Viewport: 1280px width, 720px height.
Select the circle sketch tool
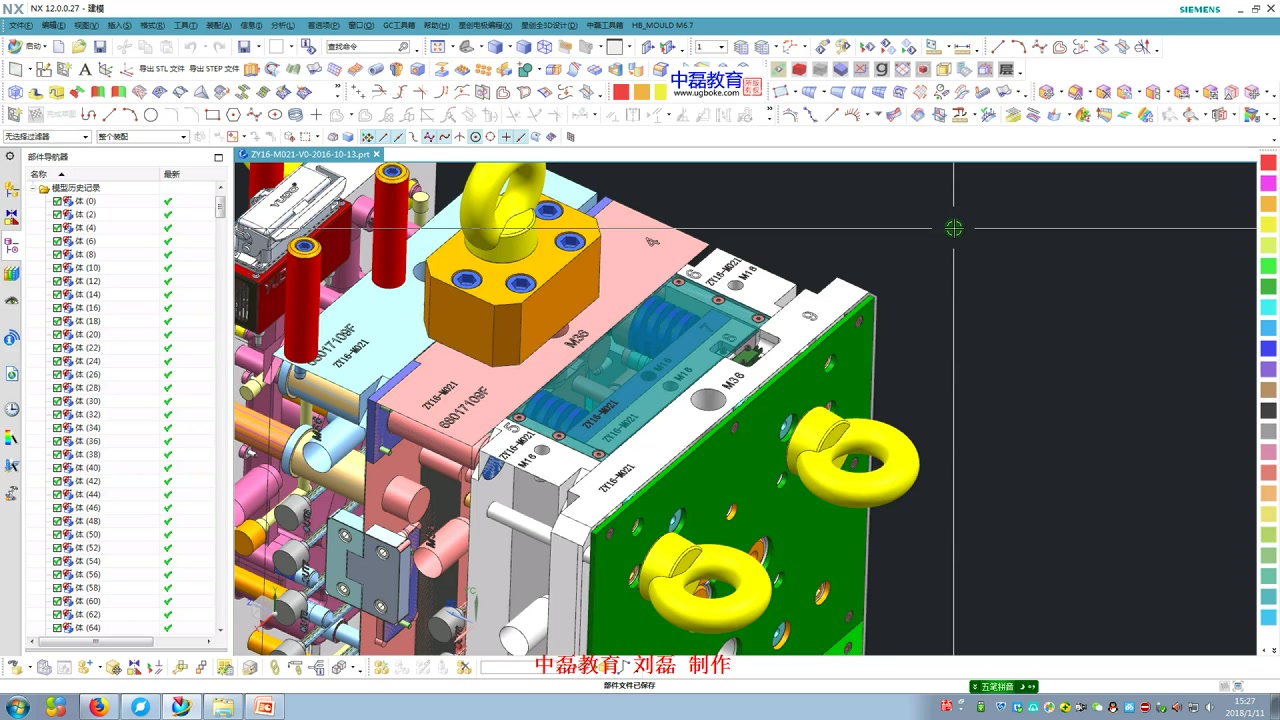pos(151,115)
